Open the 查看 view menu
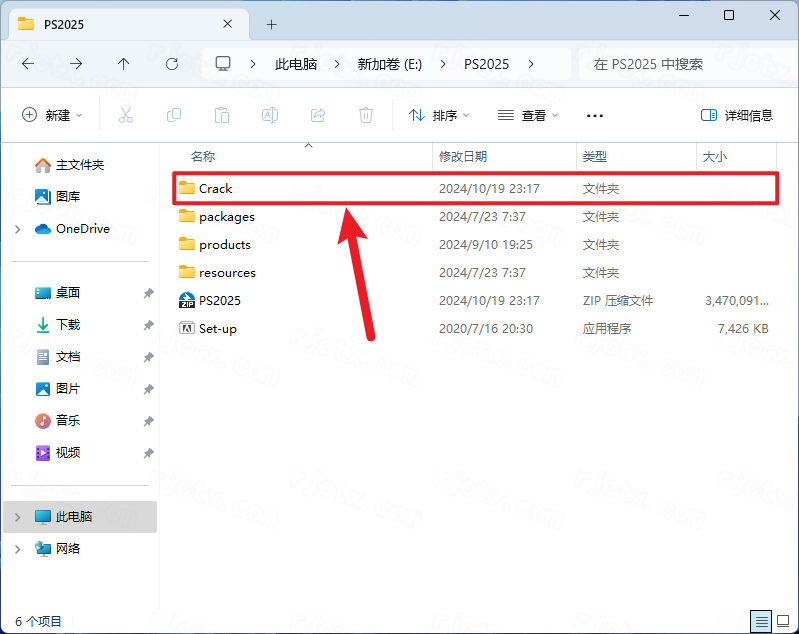Image resolution: width=799 pixels, height=634 pixels. [528, 115]
